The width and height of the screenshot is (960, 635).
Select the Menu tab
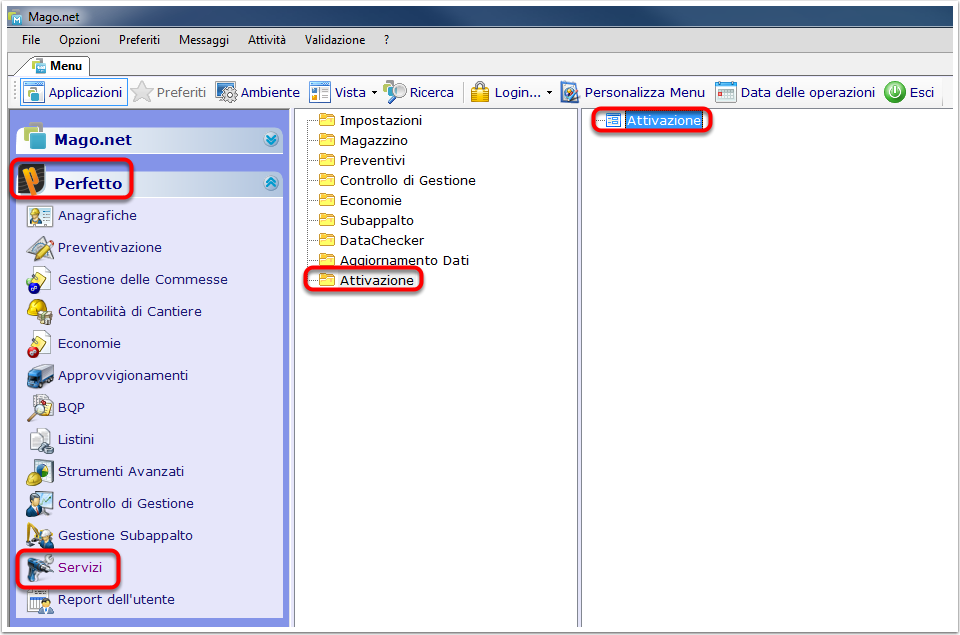(58, 66)
